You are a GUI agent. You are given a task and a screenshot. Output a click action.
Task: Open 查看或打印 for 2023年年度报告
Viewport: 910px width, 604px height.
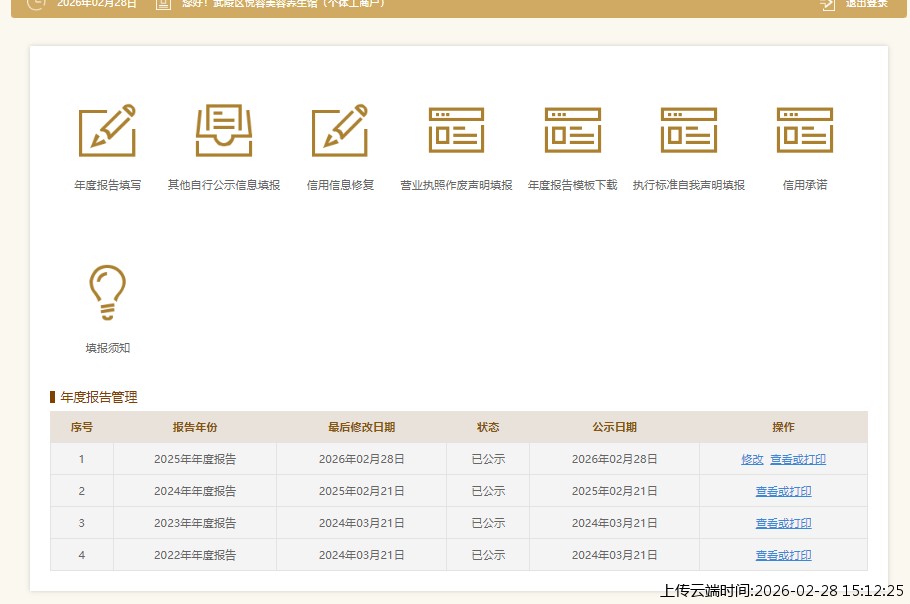pyautogui.click(x=783, y=523)
